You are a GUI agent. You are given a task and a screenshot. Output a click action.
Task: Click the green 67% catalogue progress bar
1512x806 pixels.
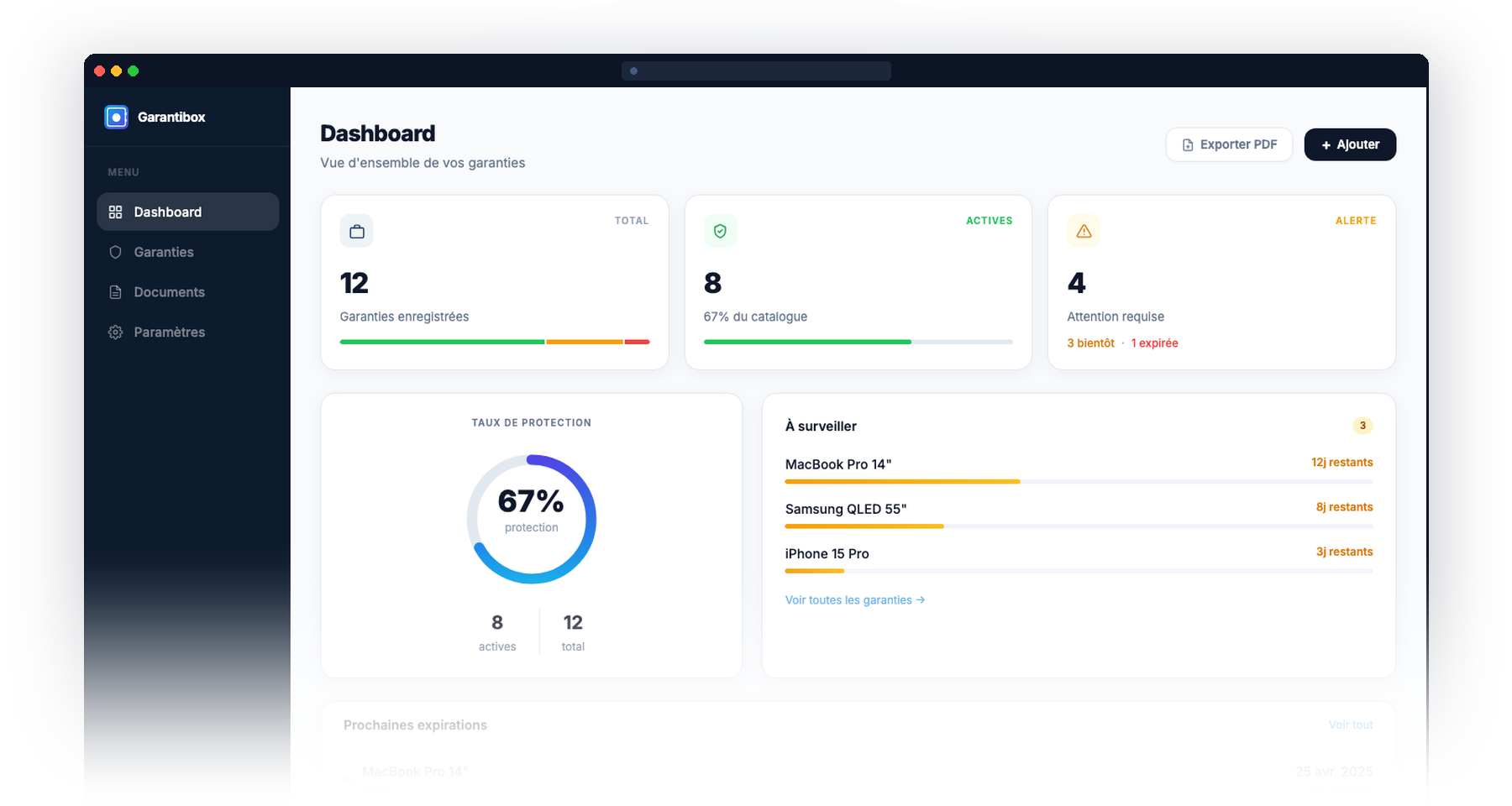pyautogui.click(x=858, y=342)
